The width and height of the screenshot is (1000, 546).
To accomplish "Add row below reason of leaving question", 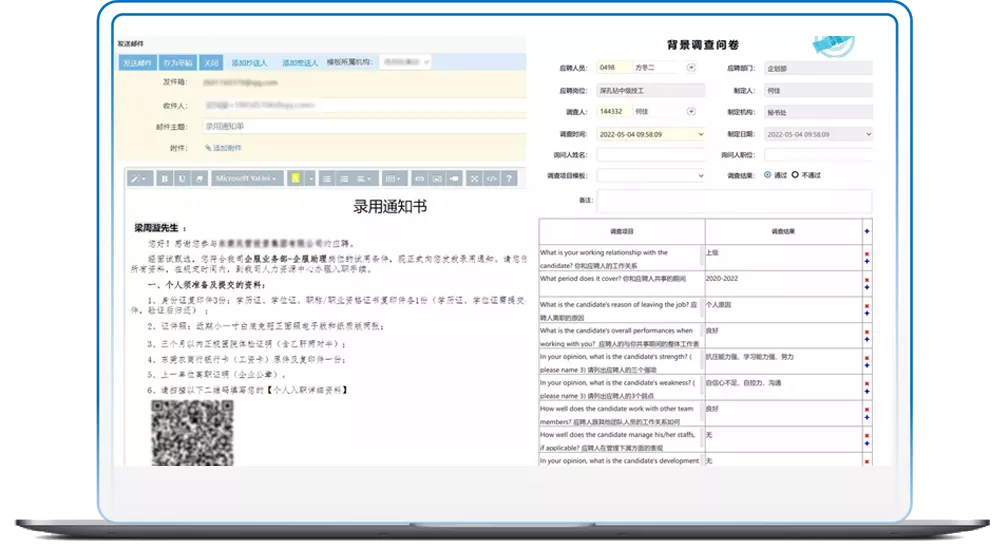I will click(x=867, y=314).
